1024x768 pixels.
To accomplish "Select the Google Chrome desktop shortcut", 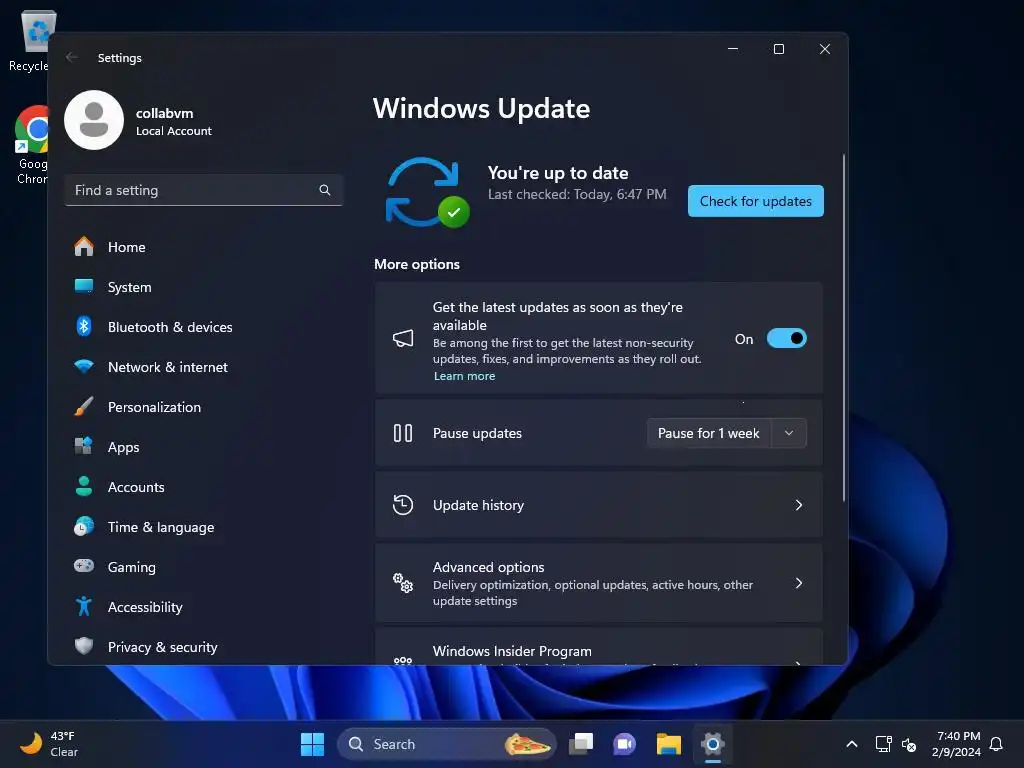I will click(32, 144).
